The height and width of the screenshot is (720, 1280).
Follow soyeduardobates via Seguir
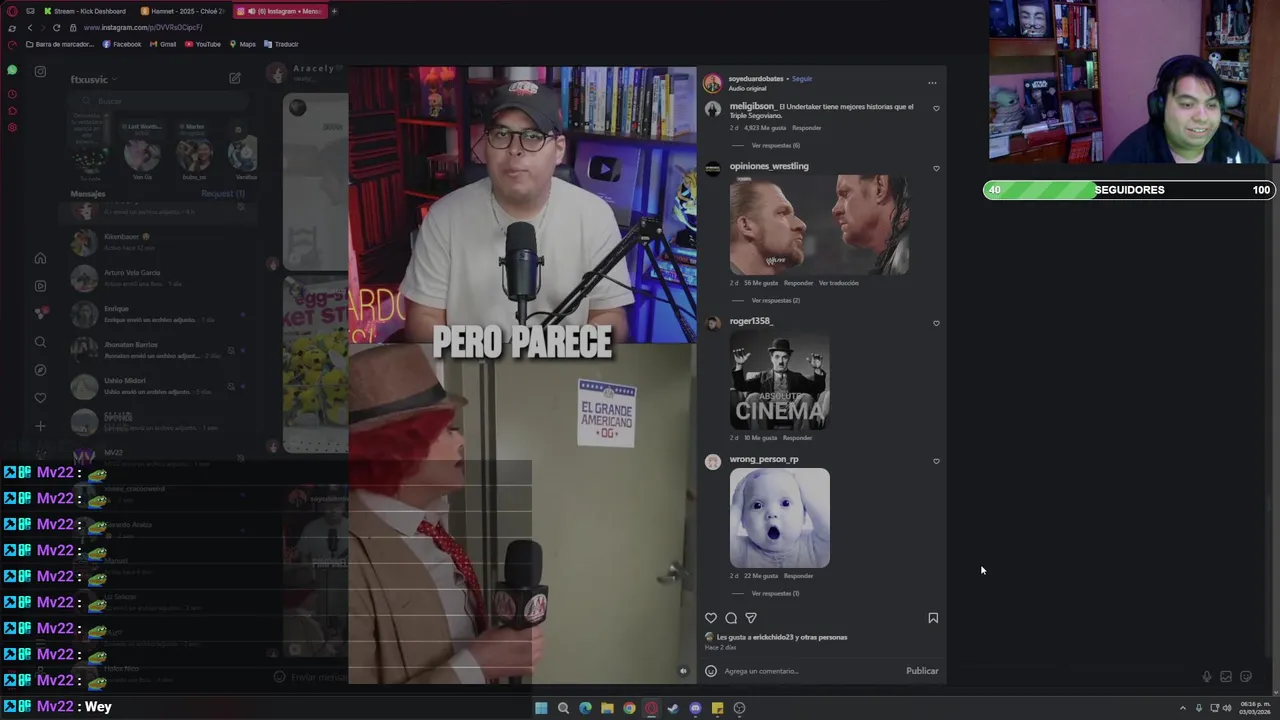(802, 78)
